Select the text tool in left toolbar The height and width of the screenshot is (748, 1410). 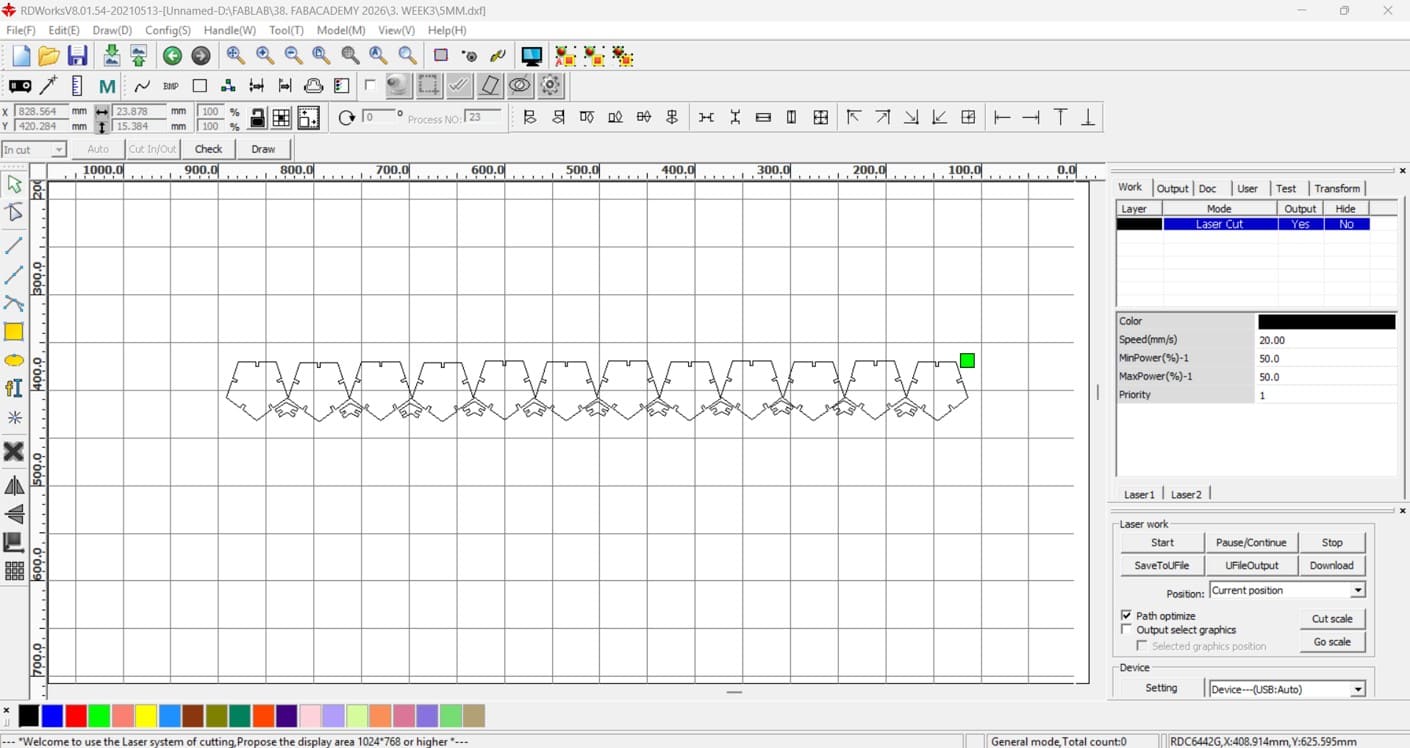click(14, 388)
